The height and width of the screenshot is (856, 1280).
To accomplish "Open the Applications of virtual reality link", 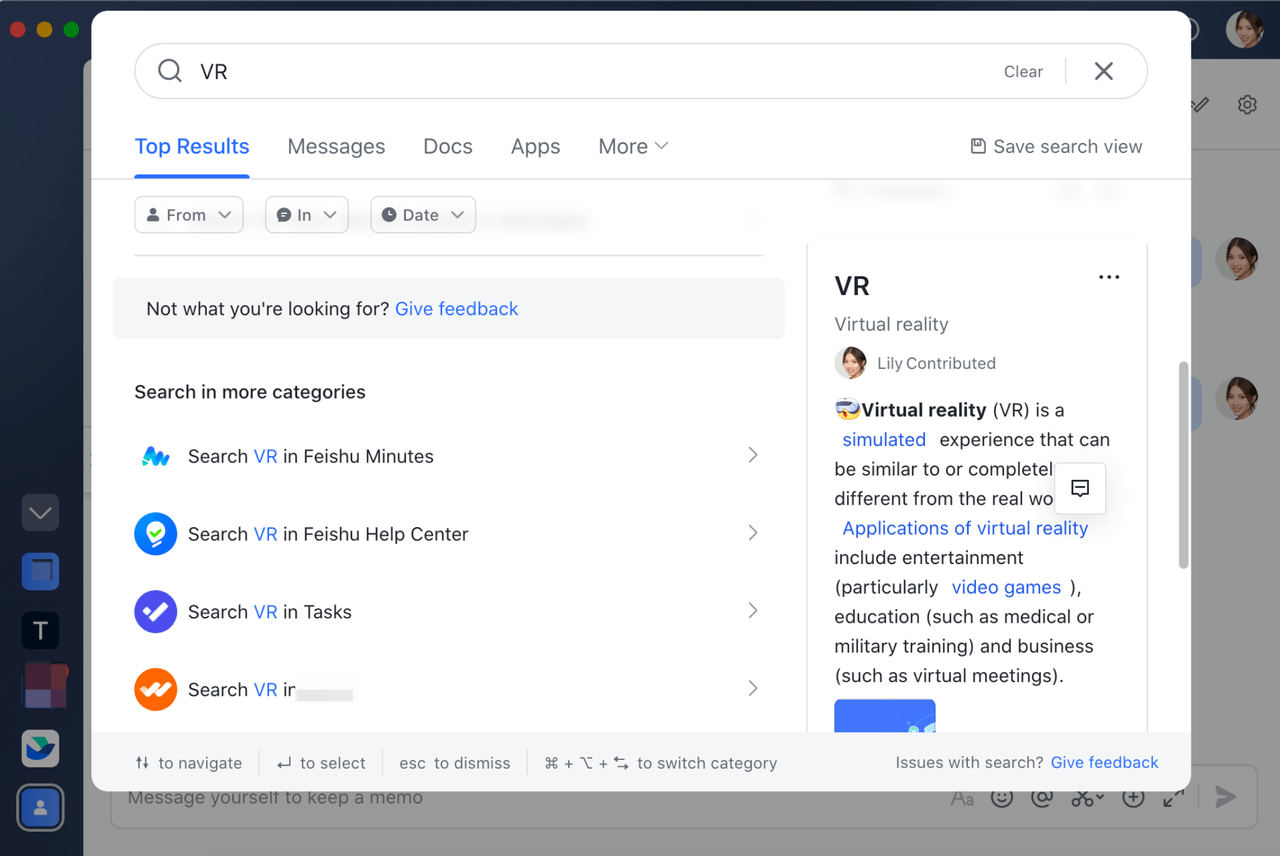I will point(963,527).
